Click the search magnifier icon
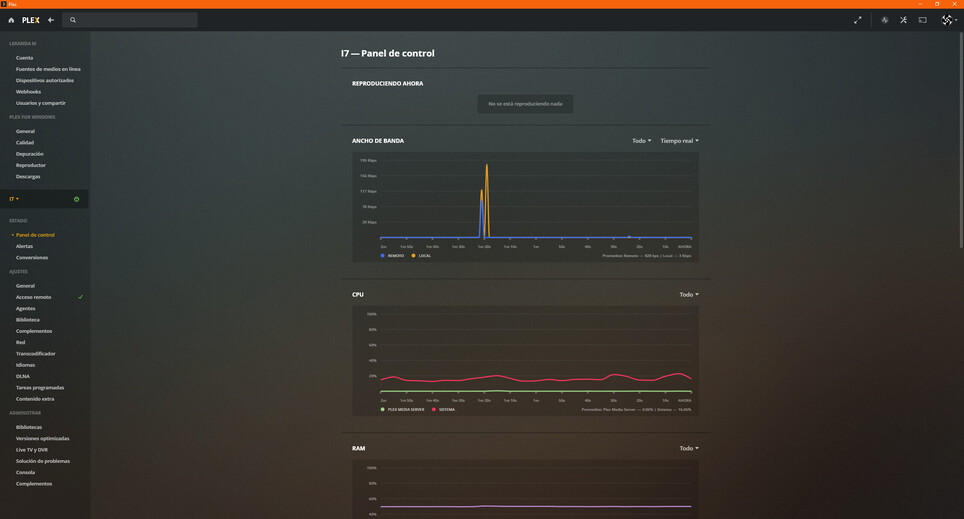This screenshot has width=964, height=519. coord(73,20)
